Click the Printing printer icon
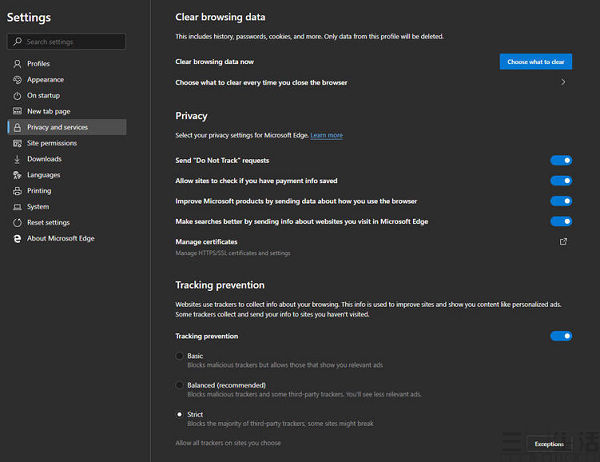Viewport: 600px width, 462px height. [x=17, y=191]
